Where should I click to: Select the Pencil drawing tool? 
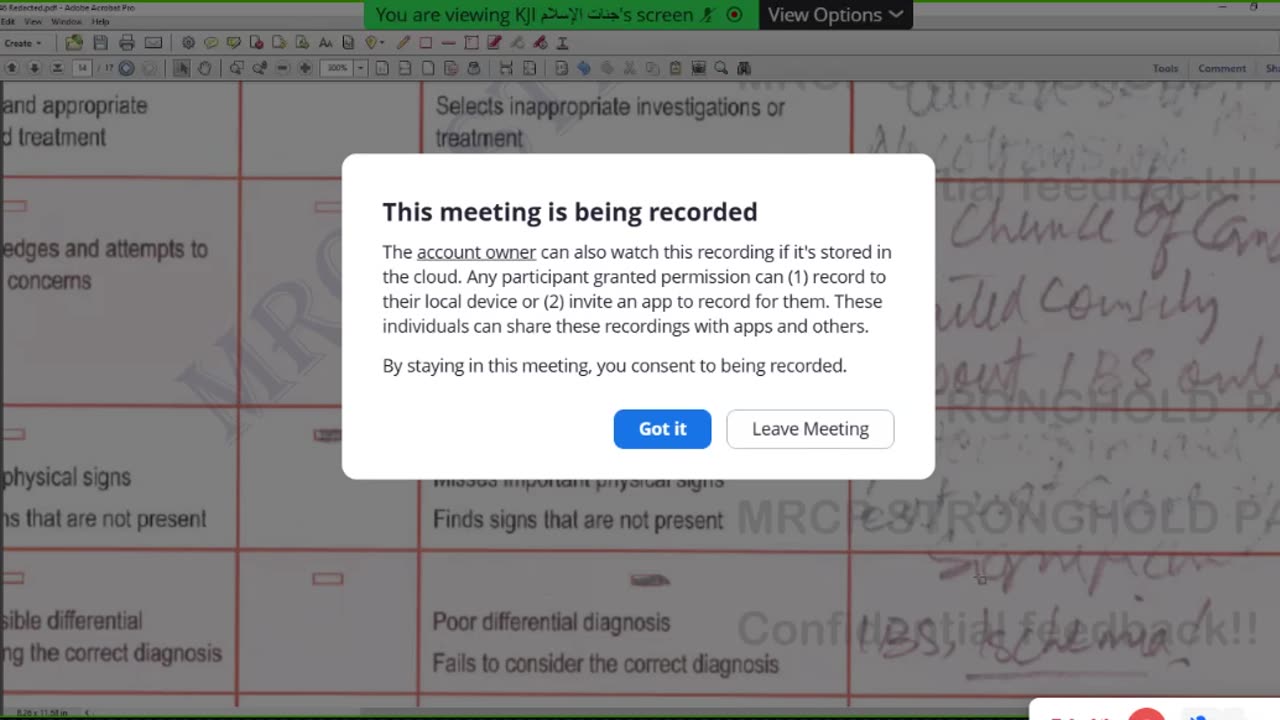(403, 43)
